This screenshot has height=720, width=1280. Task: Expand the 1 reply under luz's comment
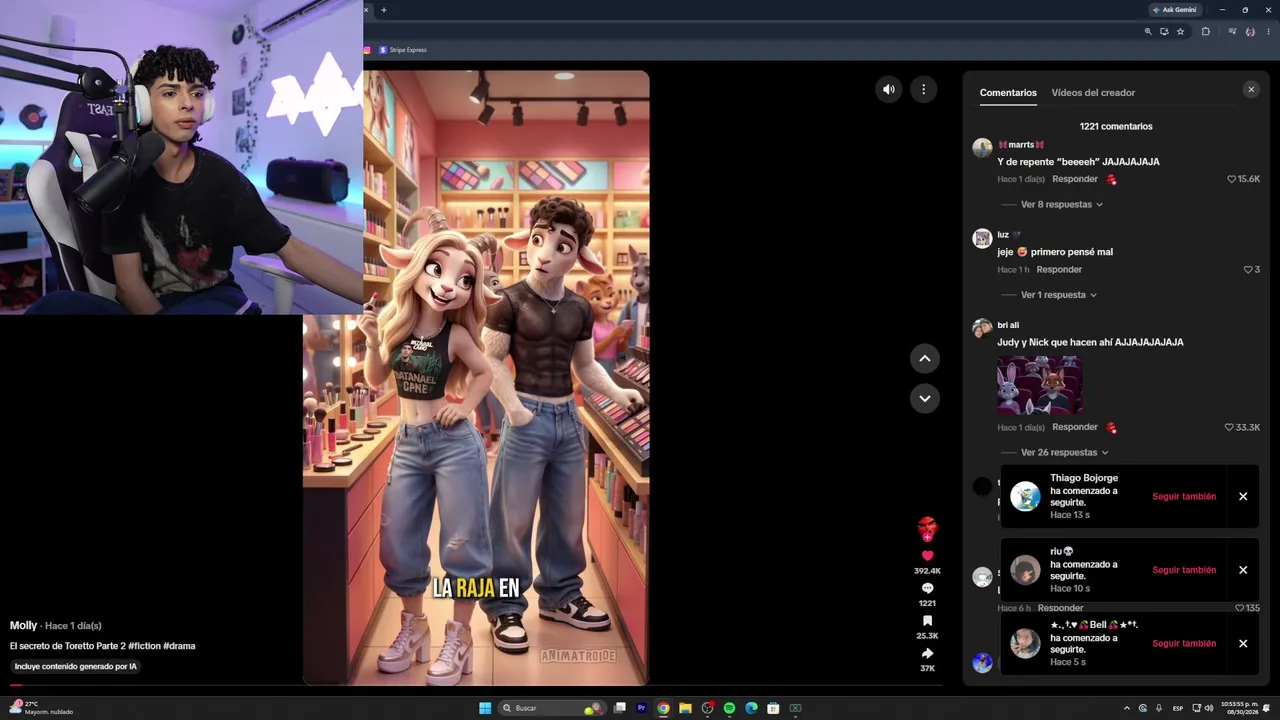(1058, 295)
